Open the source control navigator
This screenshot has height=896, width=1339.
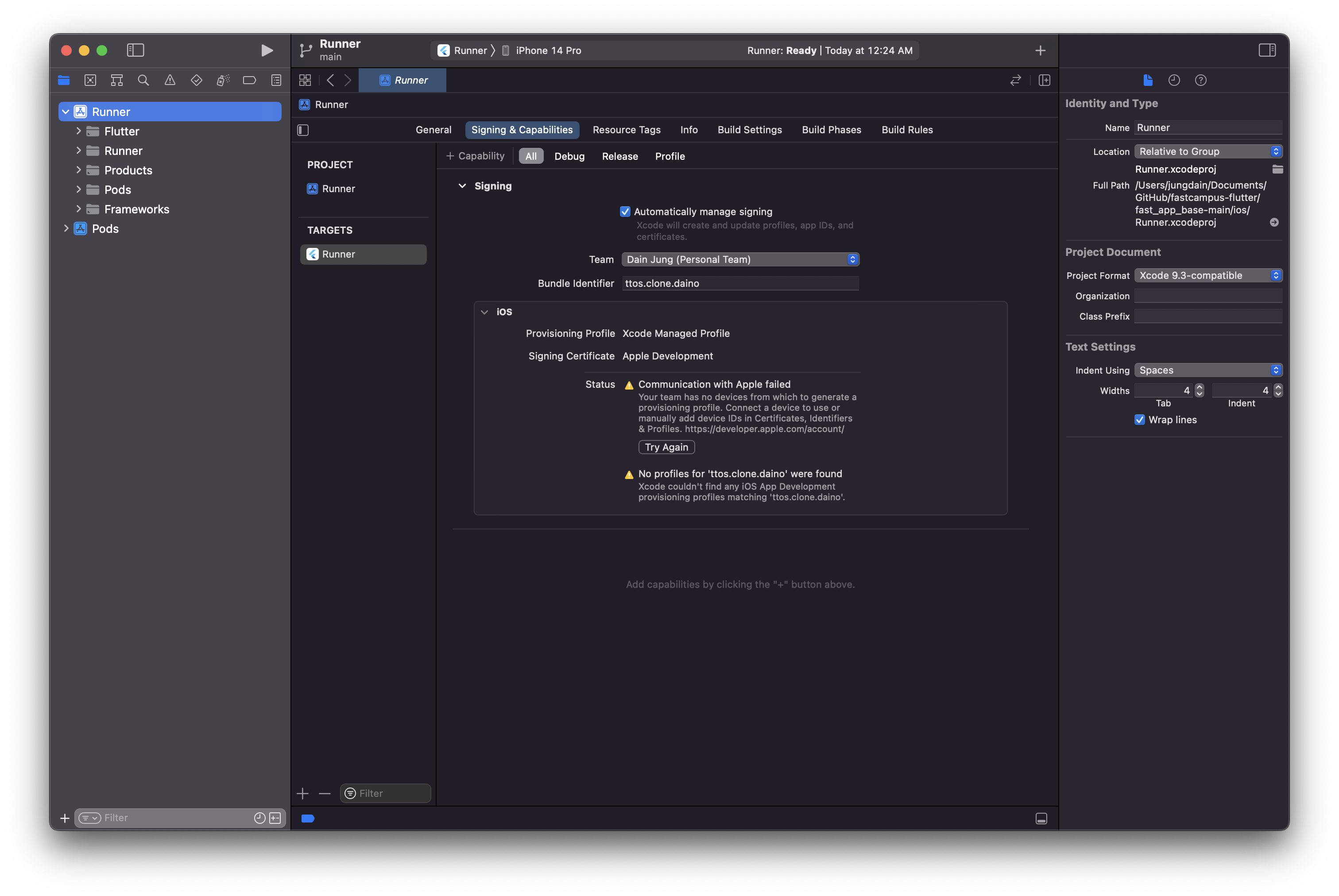click(x=90, y=81)
